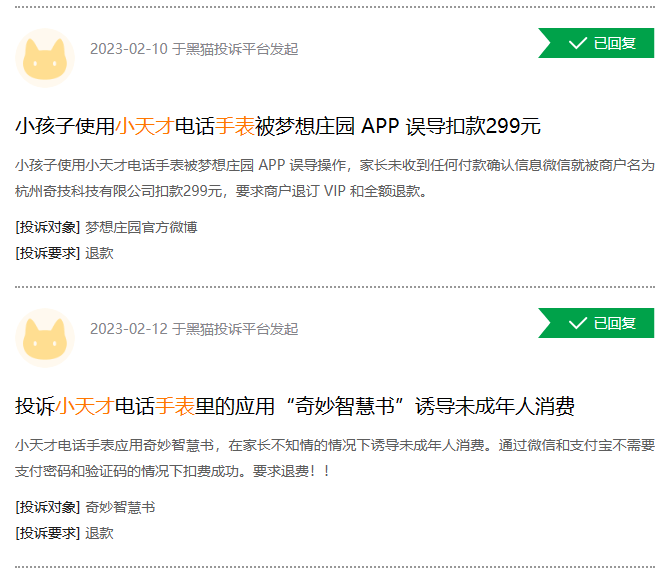Click the 已回复 label text on the 梦想庄园 complaint
This screenshot has height=578, width=667.
pos(615,43)
